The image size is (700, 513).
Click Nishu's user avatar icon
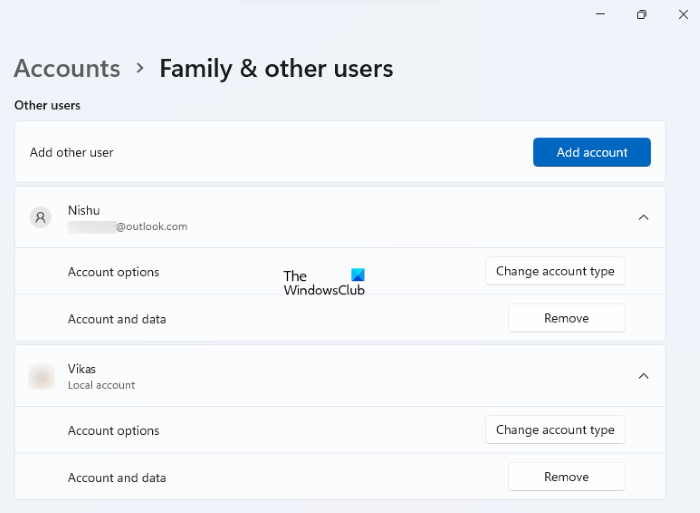[41, 217]
